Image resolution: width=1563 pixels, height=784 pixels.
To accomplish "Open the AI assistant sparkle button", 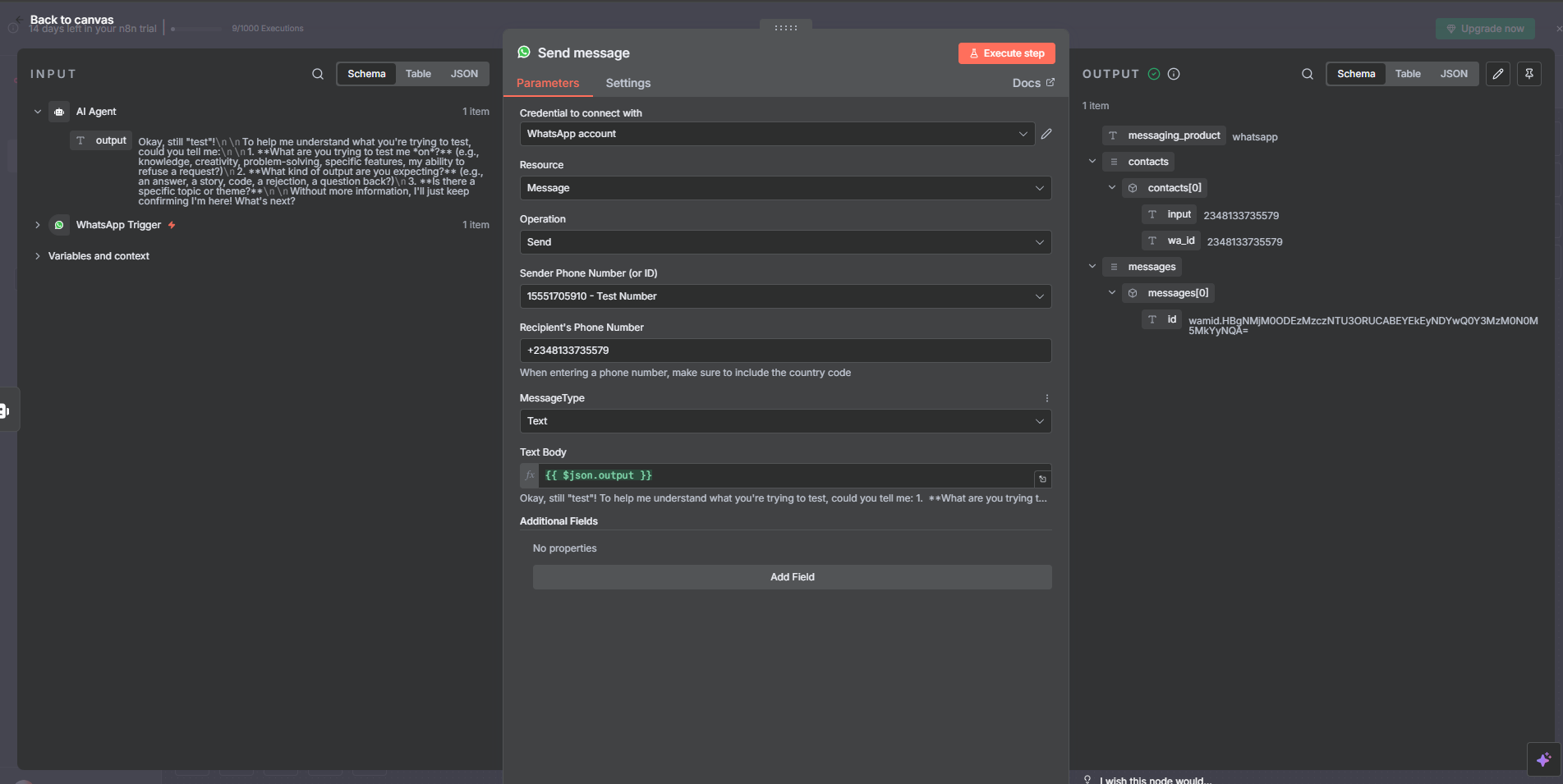I will [x=1543, y=759].
